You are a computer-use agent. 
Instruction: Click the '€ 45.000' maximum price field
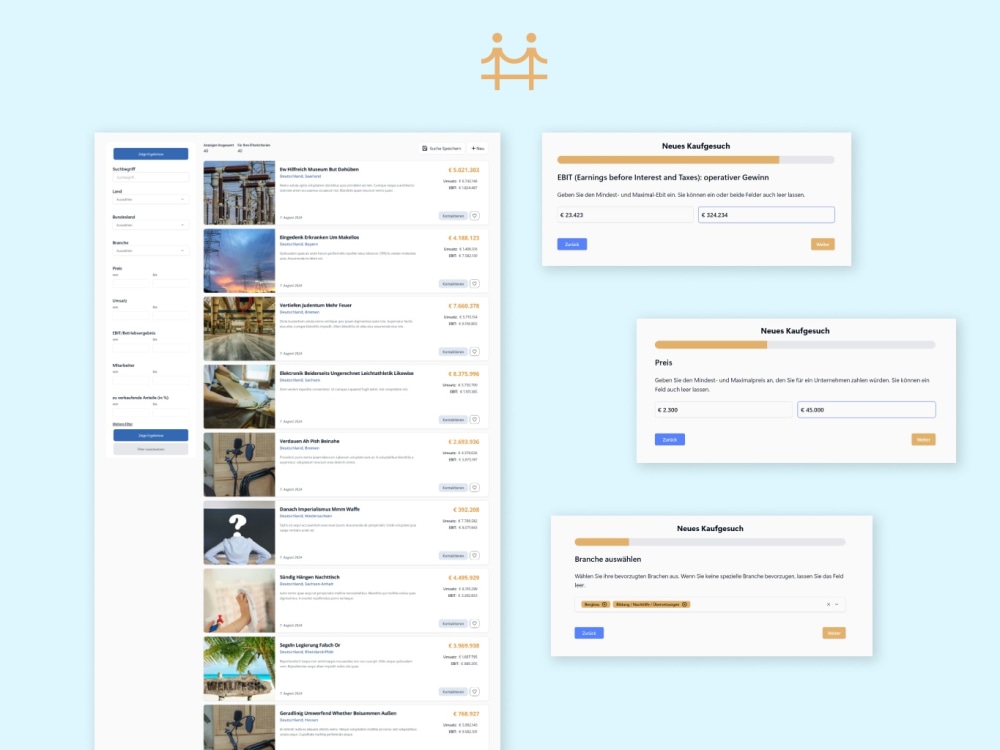tap(866, 409)
